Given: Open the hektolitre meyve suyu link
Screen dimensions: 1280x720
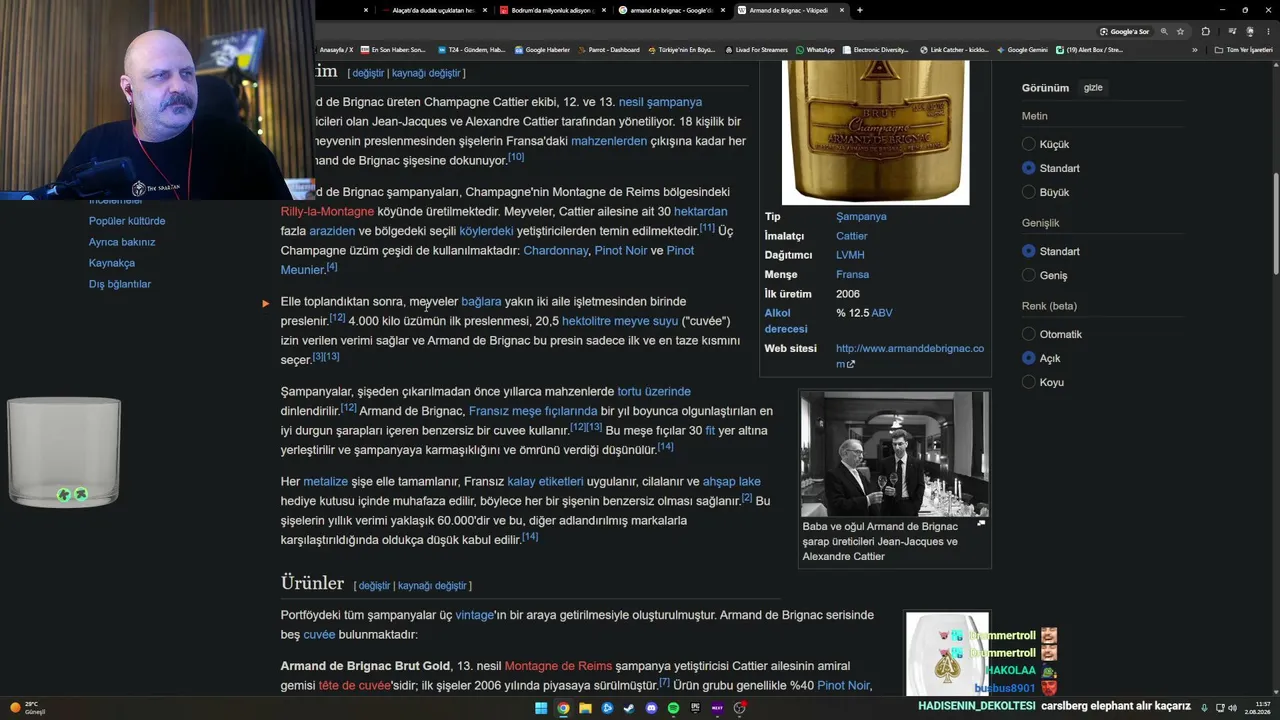Looking at the screenshot, I should pos(620,321).
